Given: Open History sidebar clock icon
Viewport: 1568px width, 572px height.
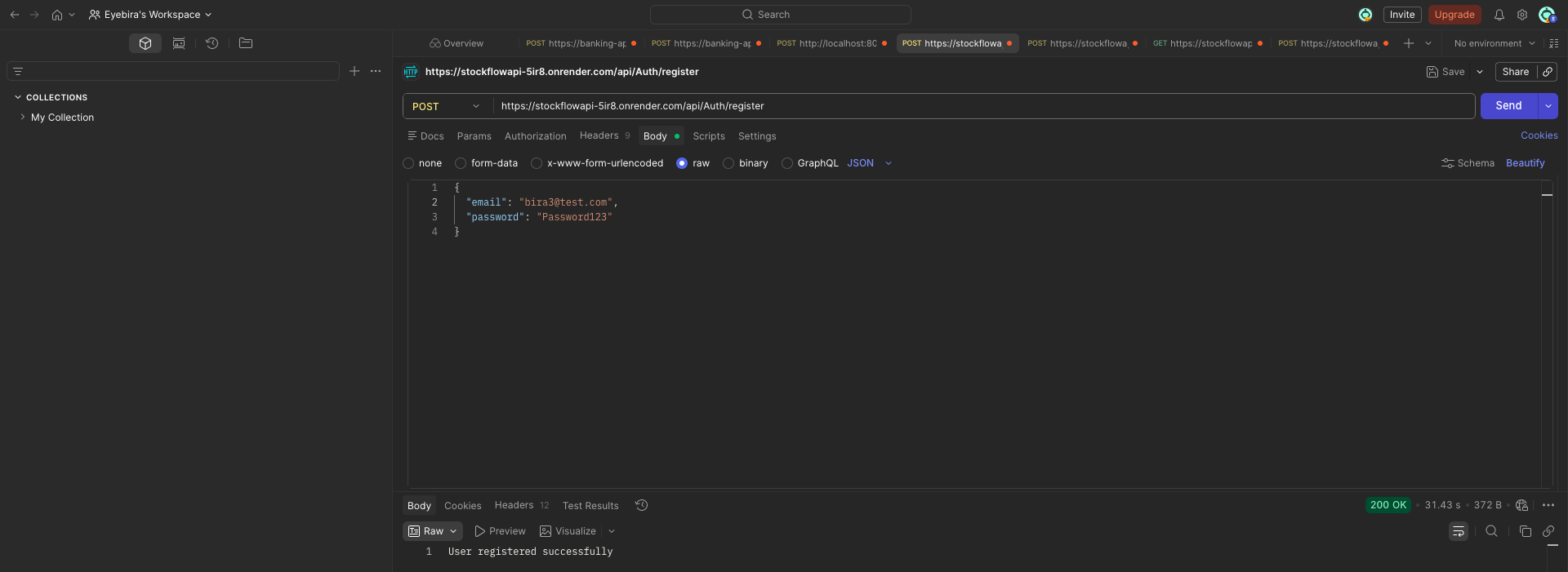Looking at the screenshot, I should coord(212,43).
